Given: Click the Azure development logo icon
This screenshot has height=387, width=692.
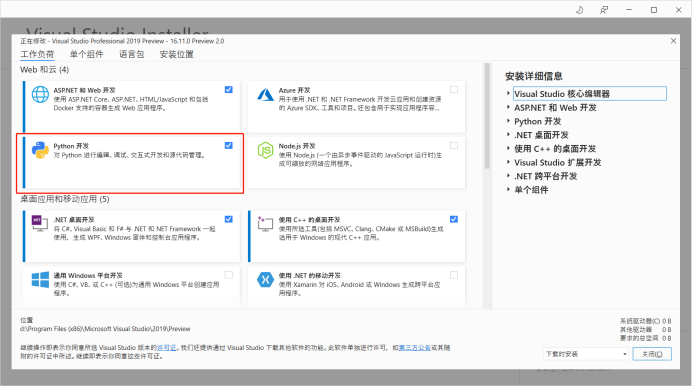Looking at the screenshot, I should (x=265, y=94).
